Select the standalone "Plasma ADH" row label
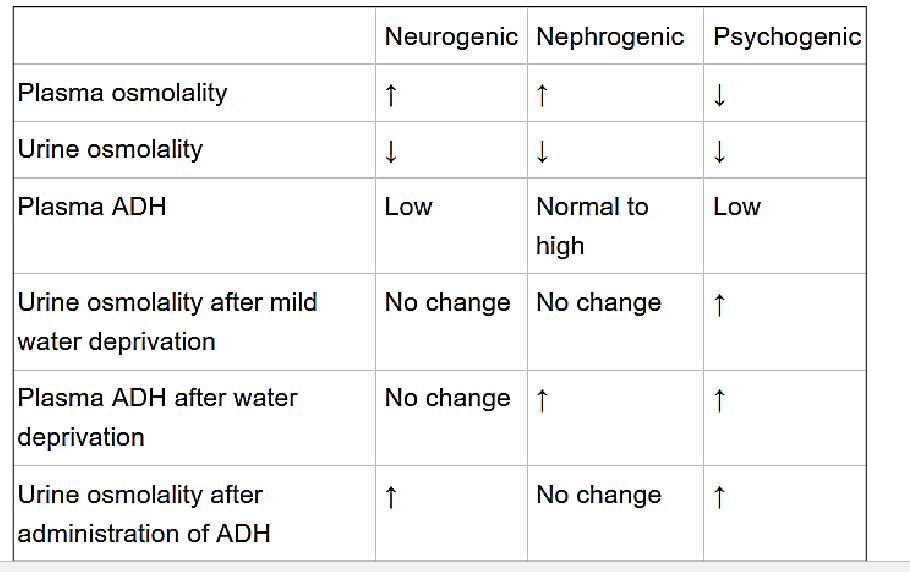This screenshot has height=572, width=910. click(x=92, y=207)
